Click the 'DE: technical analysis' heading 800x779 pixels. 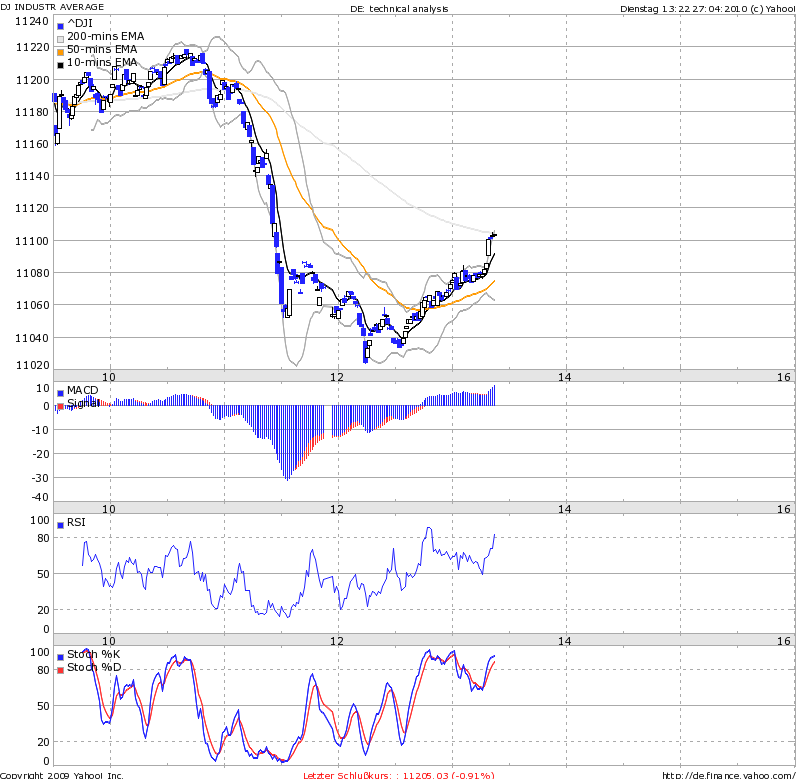tap(399, 9)
